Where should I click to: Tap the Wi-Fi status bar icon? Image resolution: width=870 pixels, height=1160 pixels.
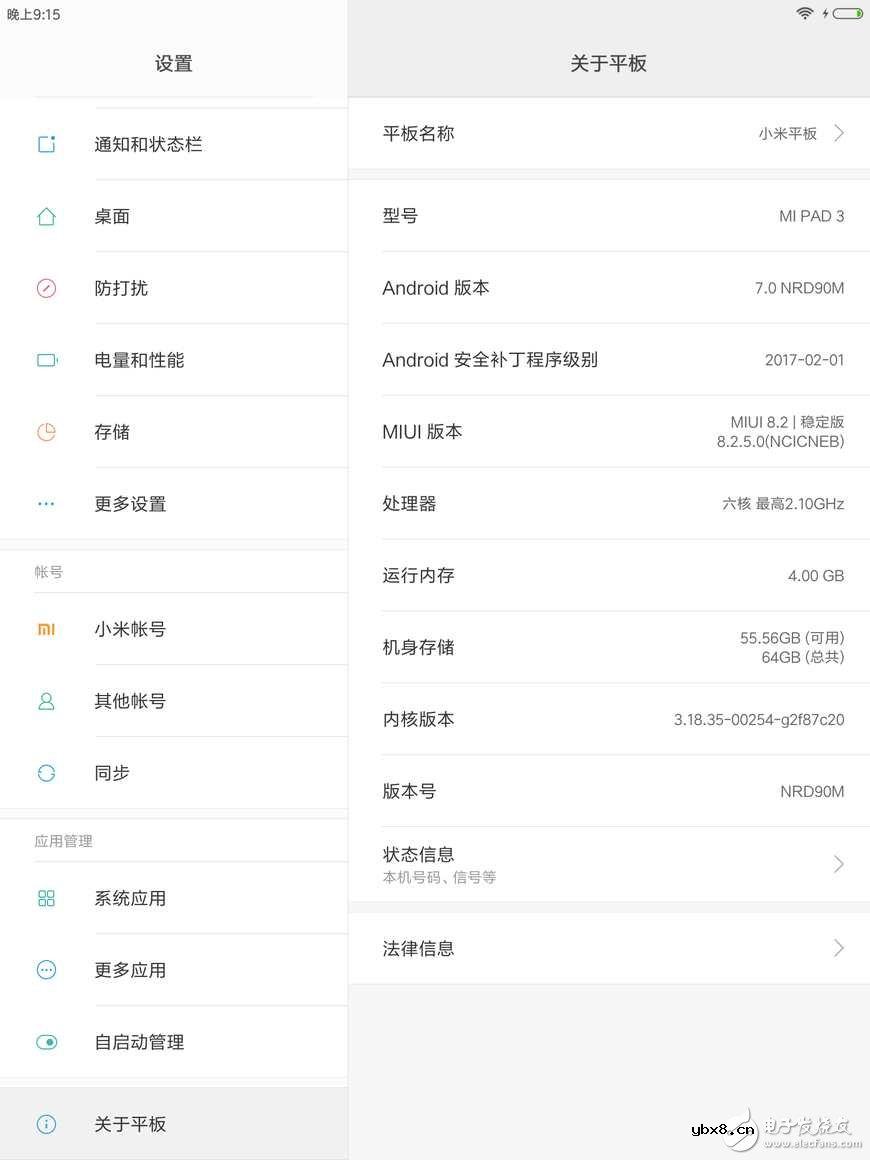click(x=806, y=14)
